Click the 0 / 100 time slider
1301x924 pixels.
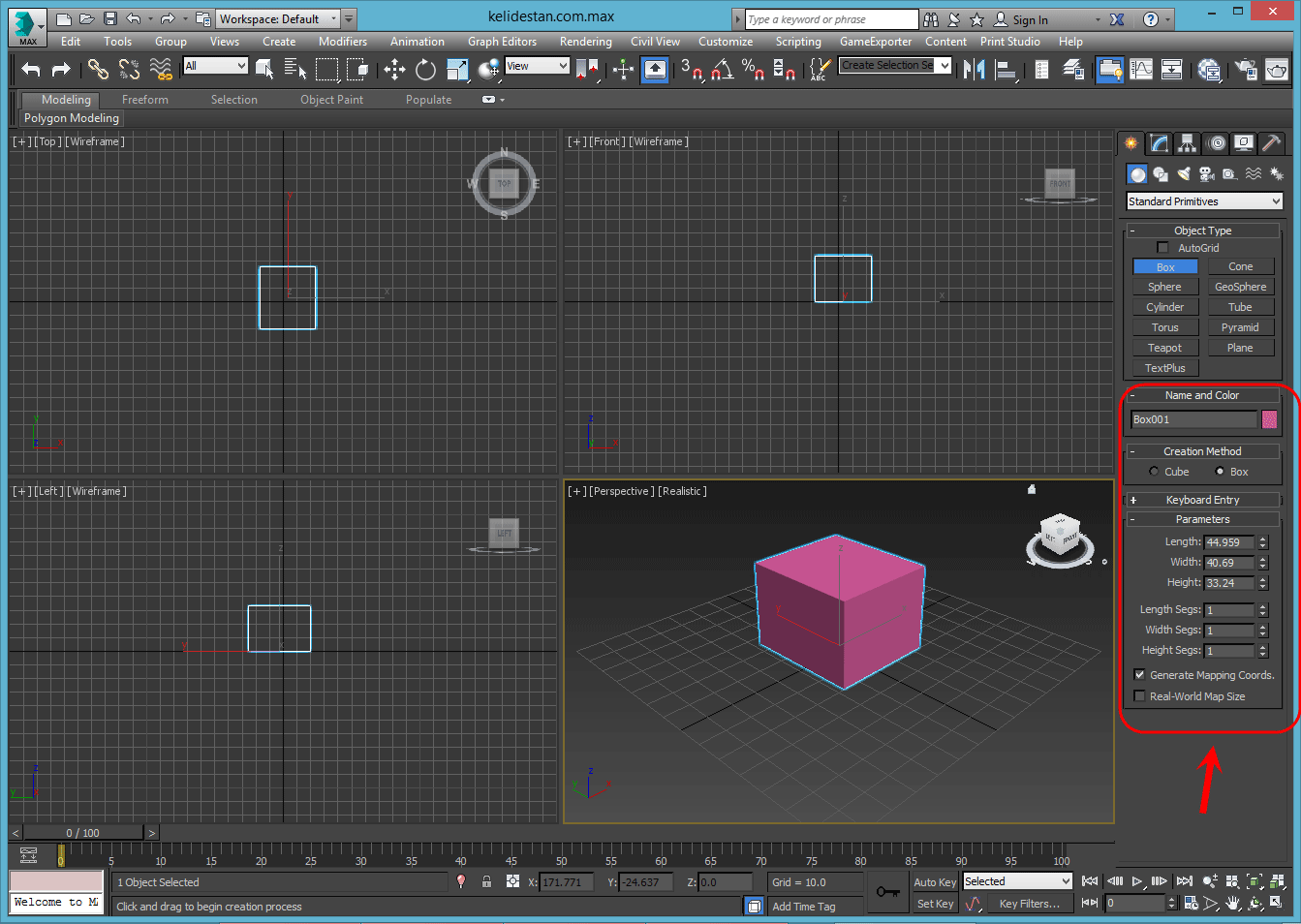coord(83,832)
